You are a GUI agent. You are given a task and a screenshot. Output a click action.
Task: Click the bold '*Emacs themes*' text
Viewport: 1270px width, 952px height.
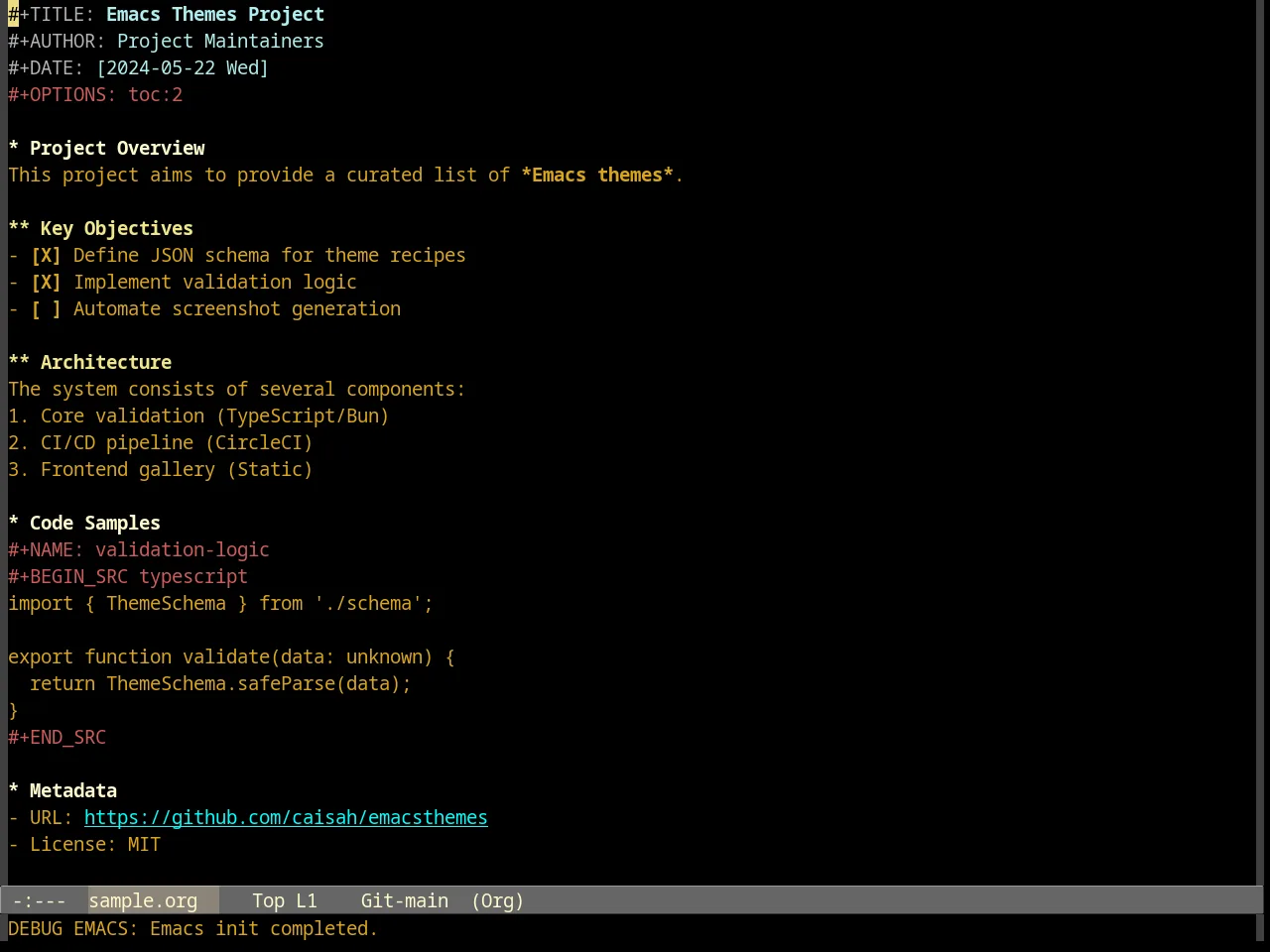(x=597, y=176)
